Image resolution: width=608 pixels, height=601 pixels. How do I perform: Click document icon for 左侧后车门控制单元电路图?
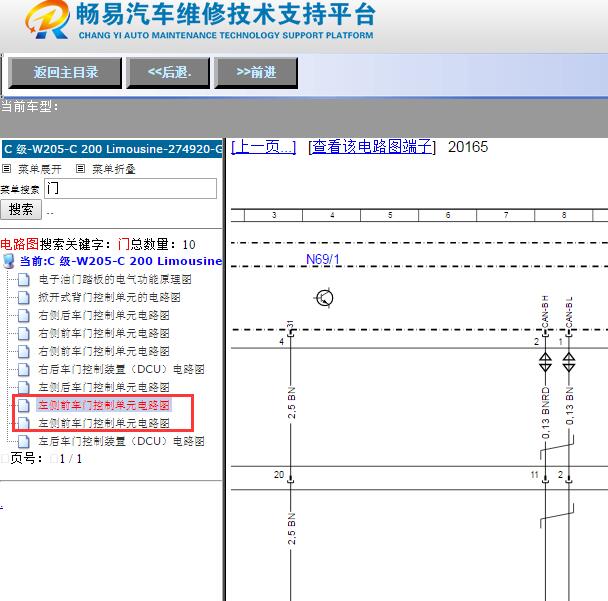point(24,387)
